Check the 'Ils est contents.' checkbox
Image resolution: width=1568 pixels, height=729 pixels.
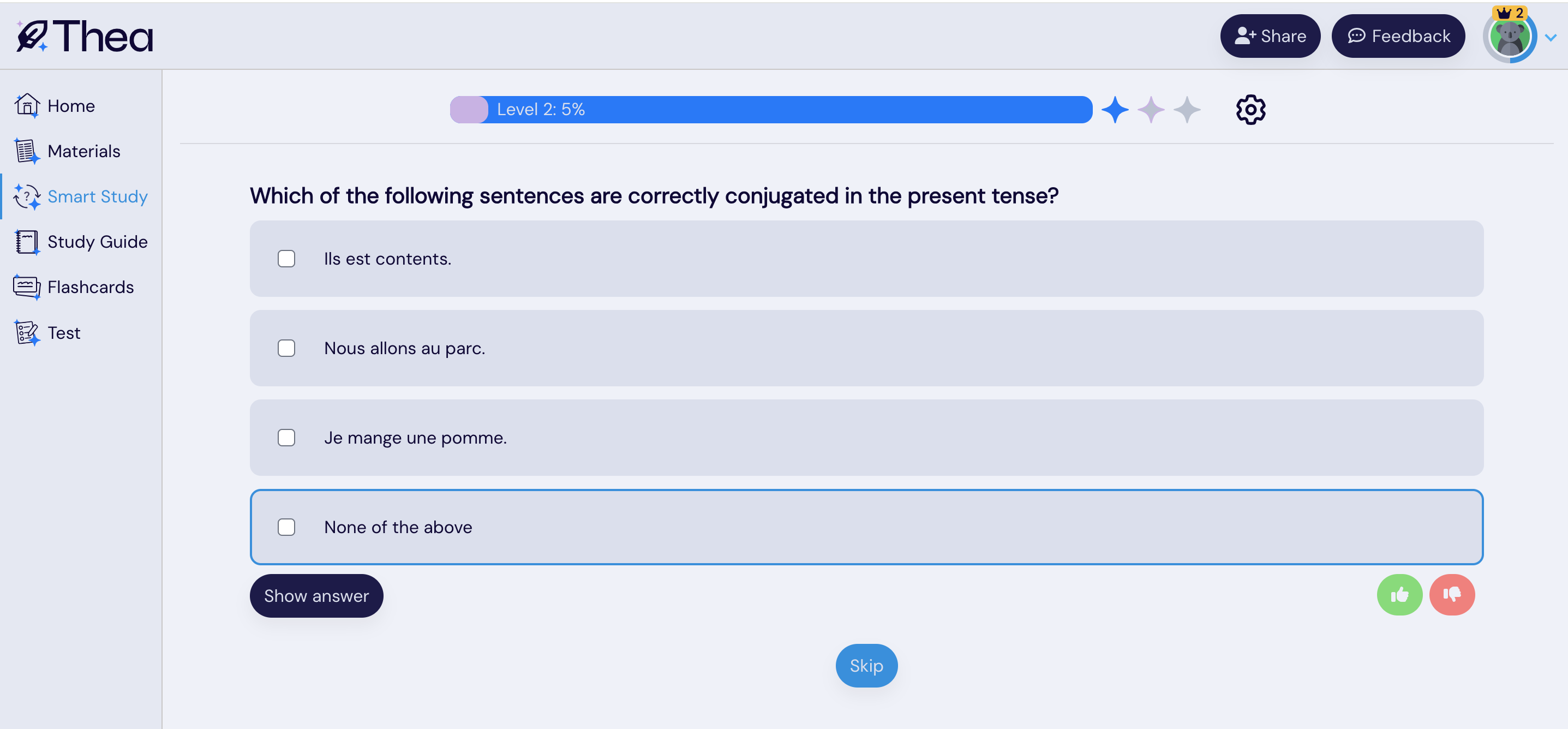tap(286, 259)
